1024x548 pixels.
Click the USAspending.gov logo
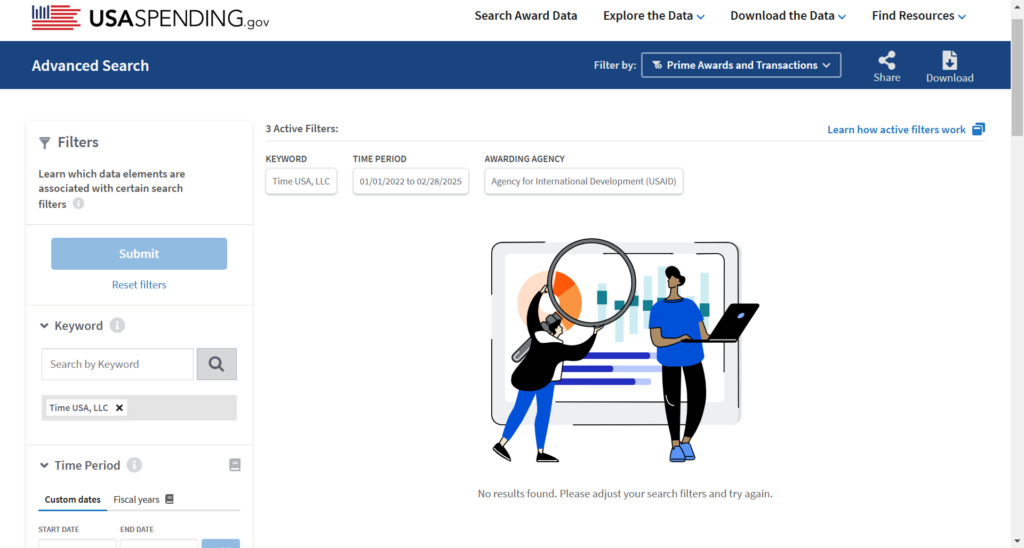click(x=150, y=18)
